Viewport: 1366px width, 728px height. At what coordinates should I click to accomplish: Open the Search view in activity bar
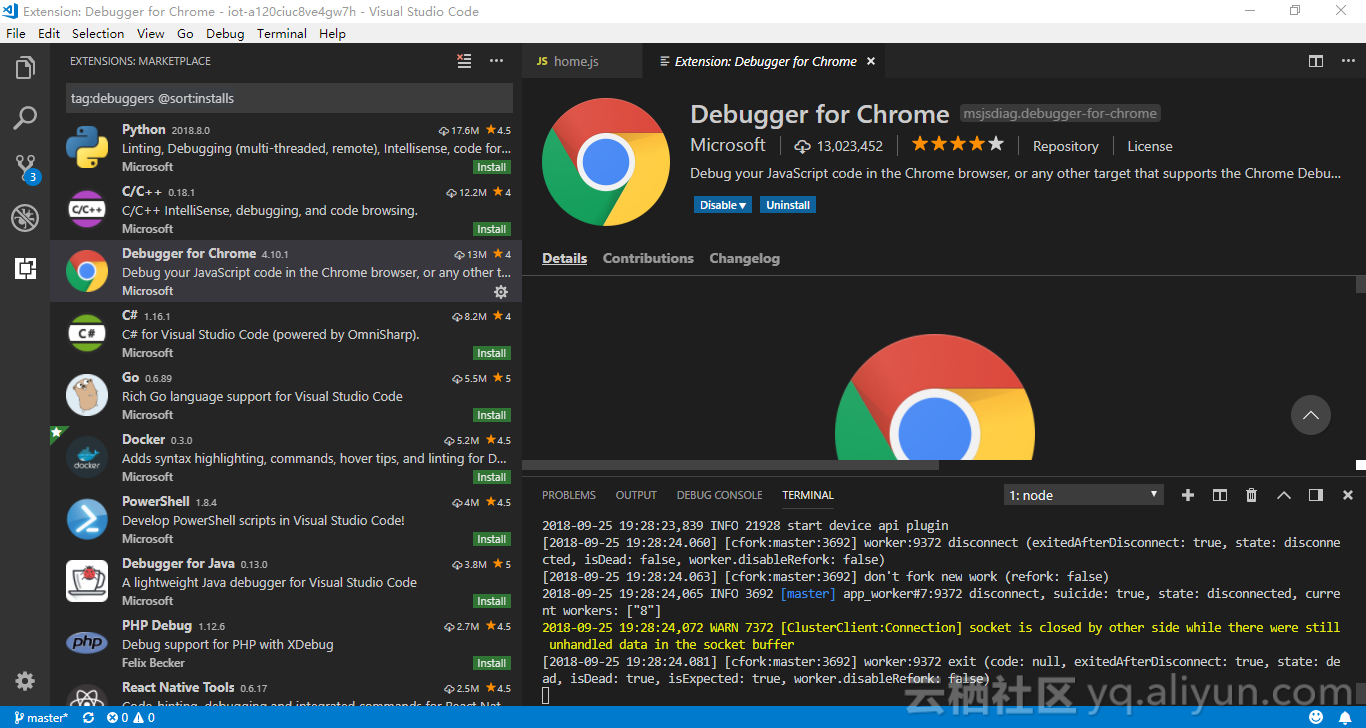click(25, 118)
